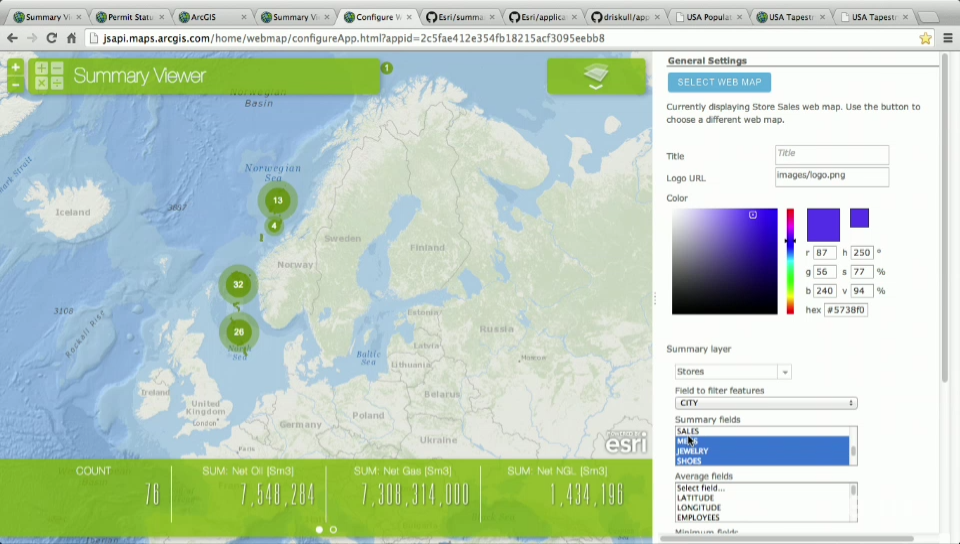Go forward with browser forward arrow

[32, 38]
